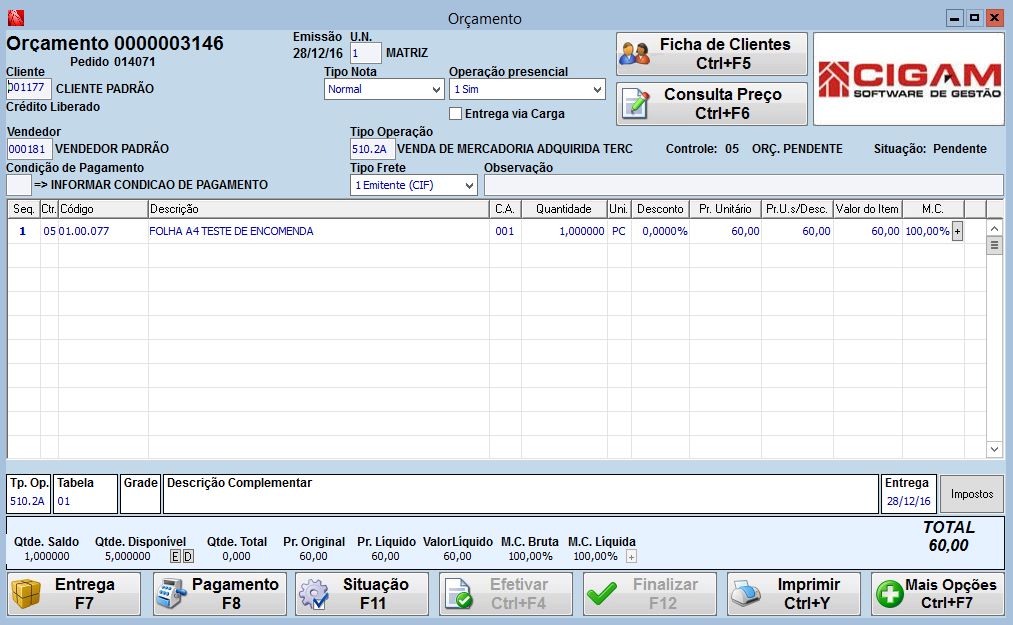
Task: Click the unit cell PC
Action: click(619, 231)
